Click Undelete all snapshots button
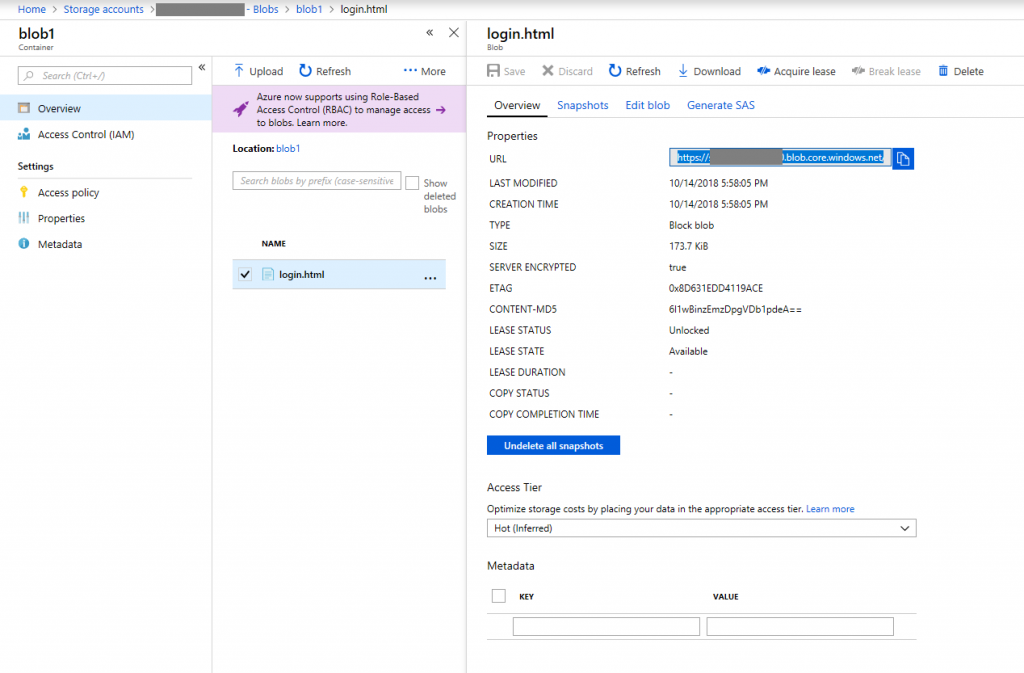1024x673 pixels. pos(553,445)
